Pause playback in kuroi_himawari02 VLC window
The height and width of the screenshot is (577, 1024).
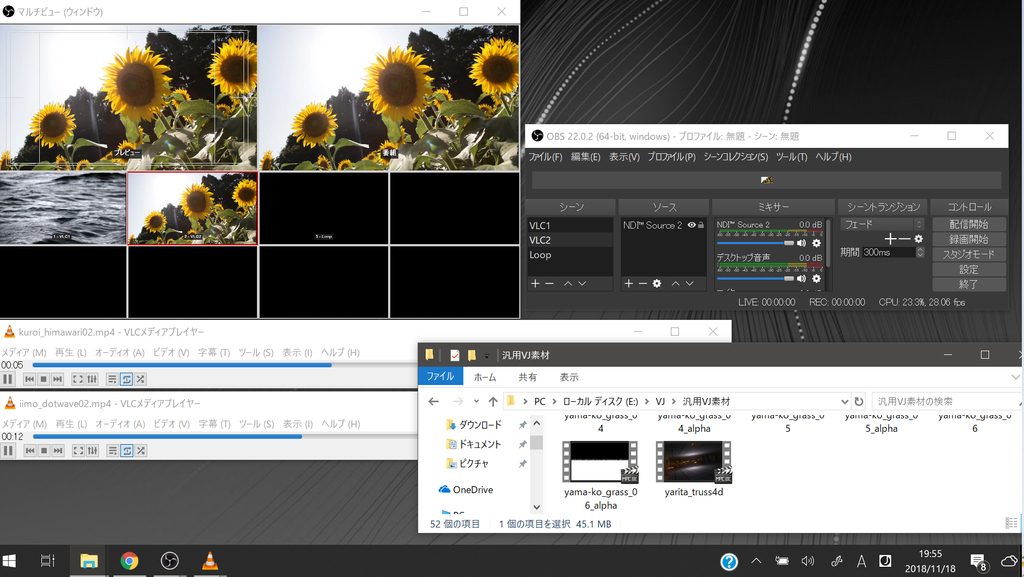(x=8, y=379)
